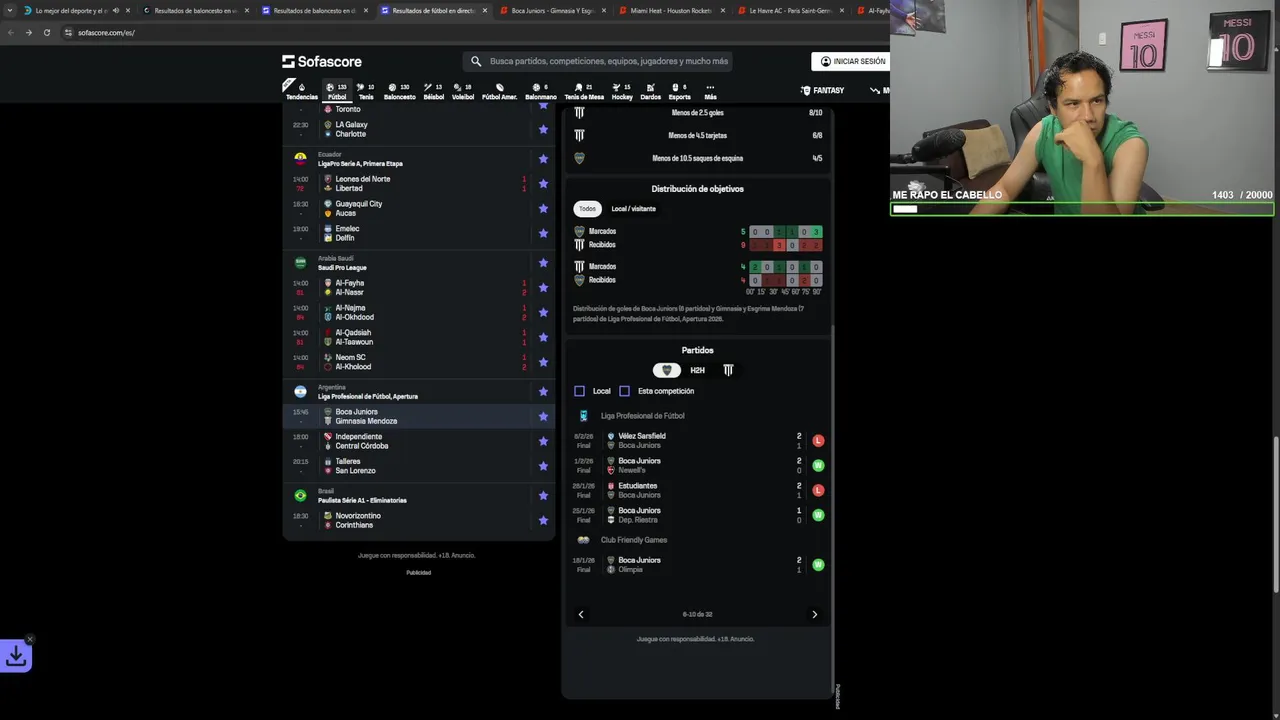Select the Boca Juniors crest in Partidos
The height and width of the screenshot is (720, 1280).
(x=667, y=370)
